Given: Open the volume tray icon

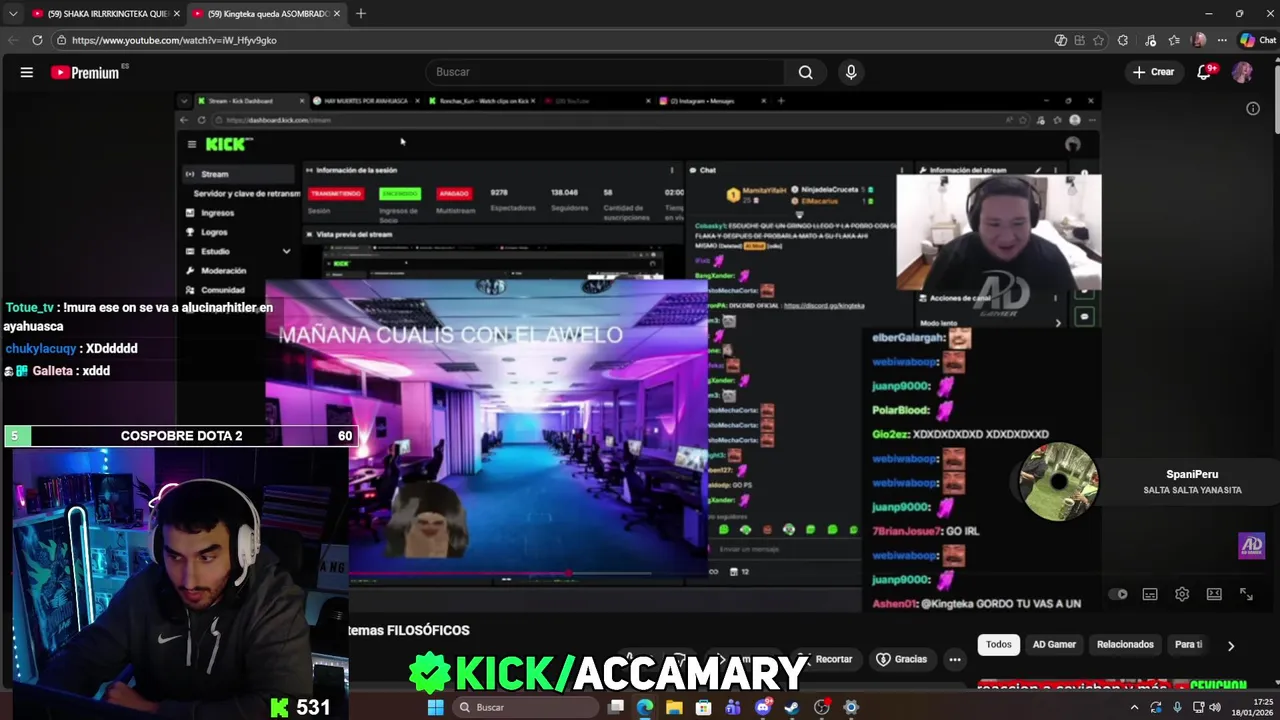Looking at the screenshot, I should 1215,707.
